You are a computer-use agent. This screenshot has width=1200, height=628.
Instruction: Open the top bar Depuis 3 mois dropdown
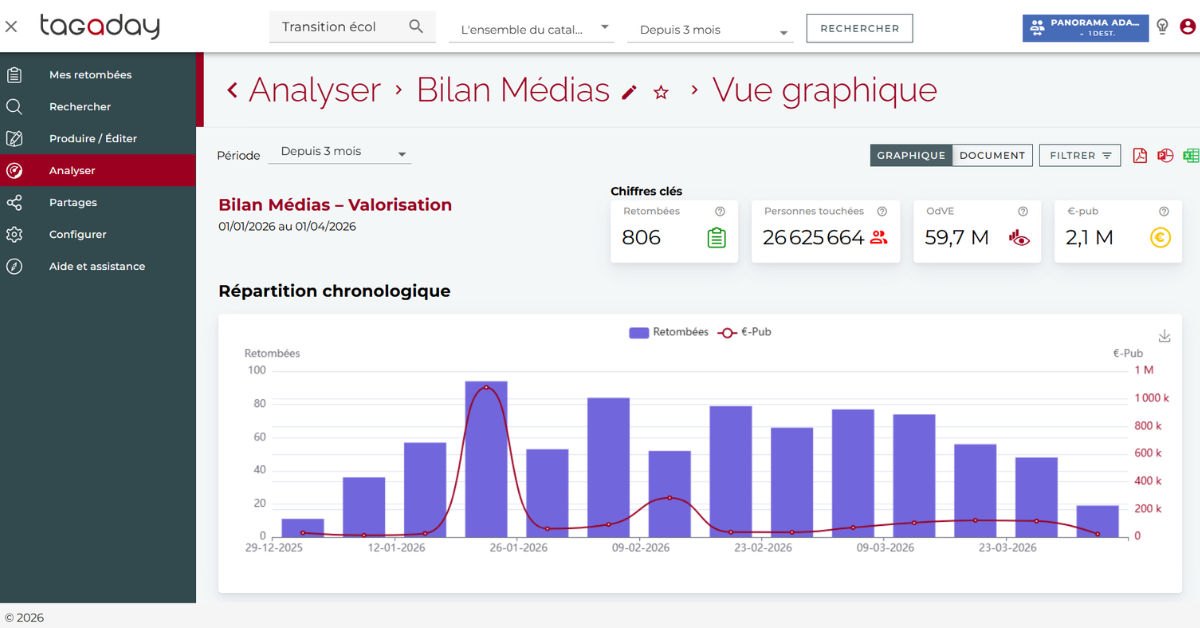710,30
